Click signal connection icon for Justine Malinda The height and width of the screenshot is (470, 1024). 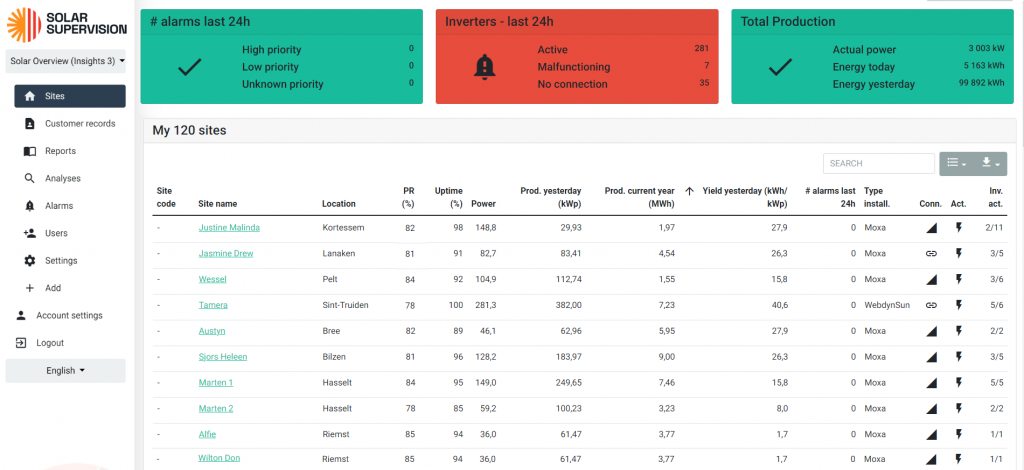[x=931, y=228]
